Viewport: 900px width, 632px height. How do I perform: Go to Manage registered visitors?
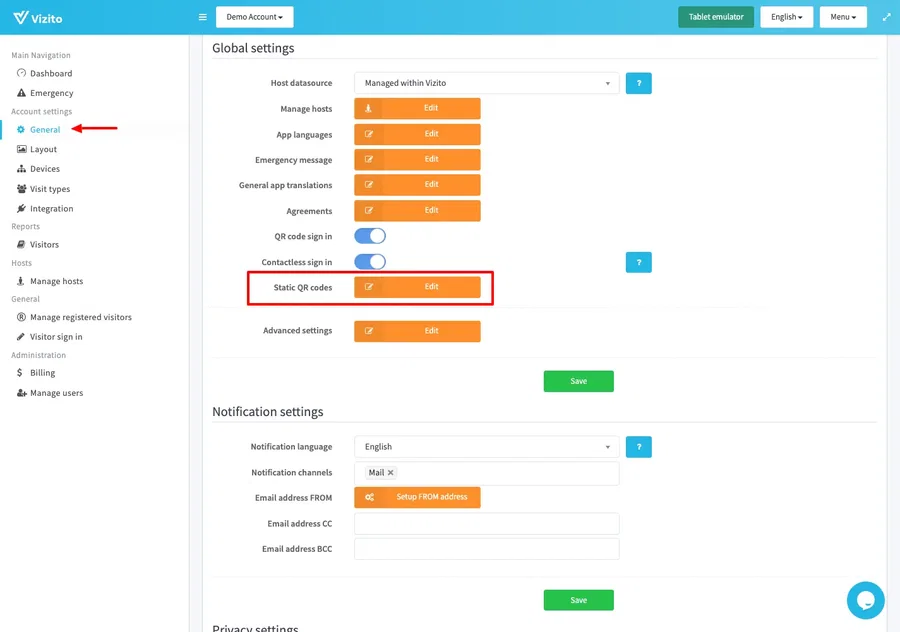click(x=81, y=317)
